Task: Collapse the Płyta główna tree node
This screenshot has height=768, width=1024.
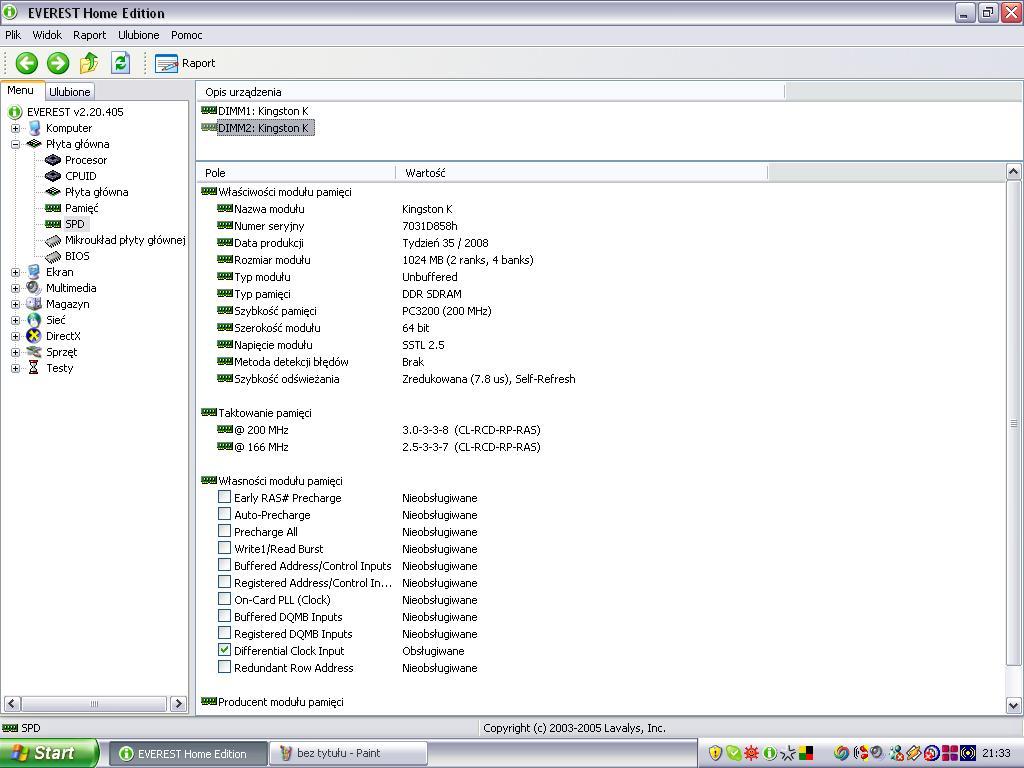Action: 15,144
